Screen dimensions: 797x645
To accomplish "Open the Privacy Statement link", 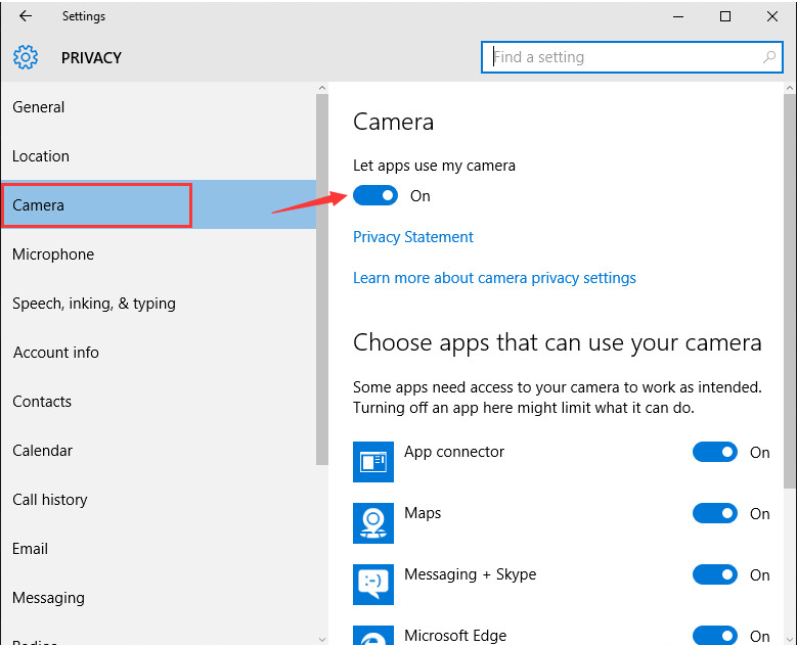I will pos(413,237).
